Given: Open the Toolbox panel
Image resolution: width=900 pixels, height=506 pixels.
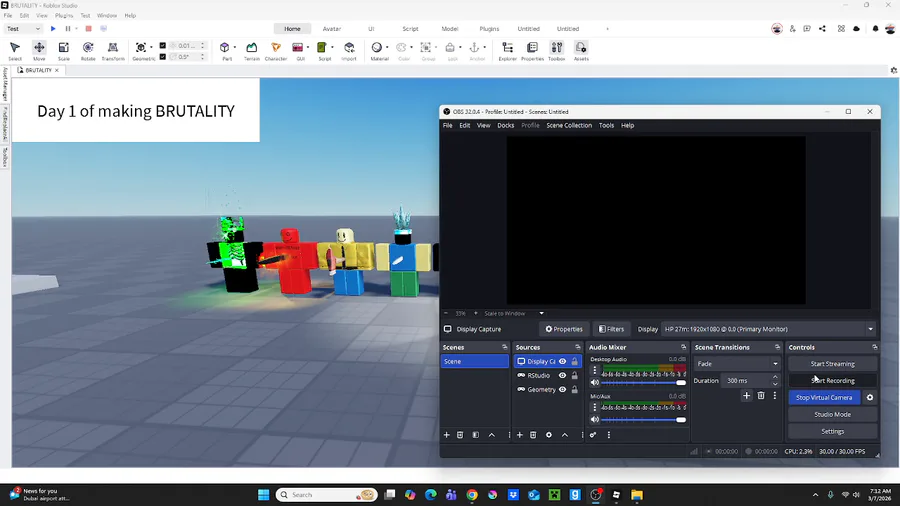Looking at the screenshot, I should click(557, 50).
